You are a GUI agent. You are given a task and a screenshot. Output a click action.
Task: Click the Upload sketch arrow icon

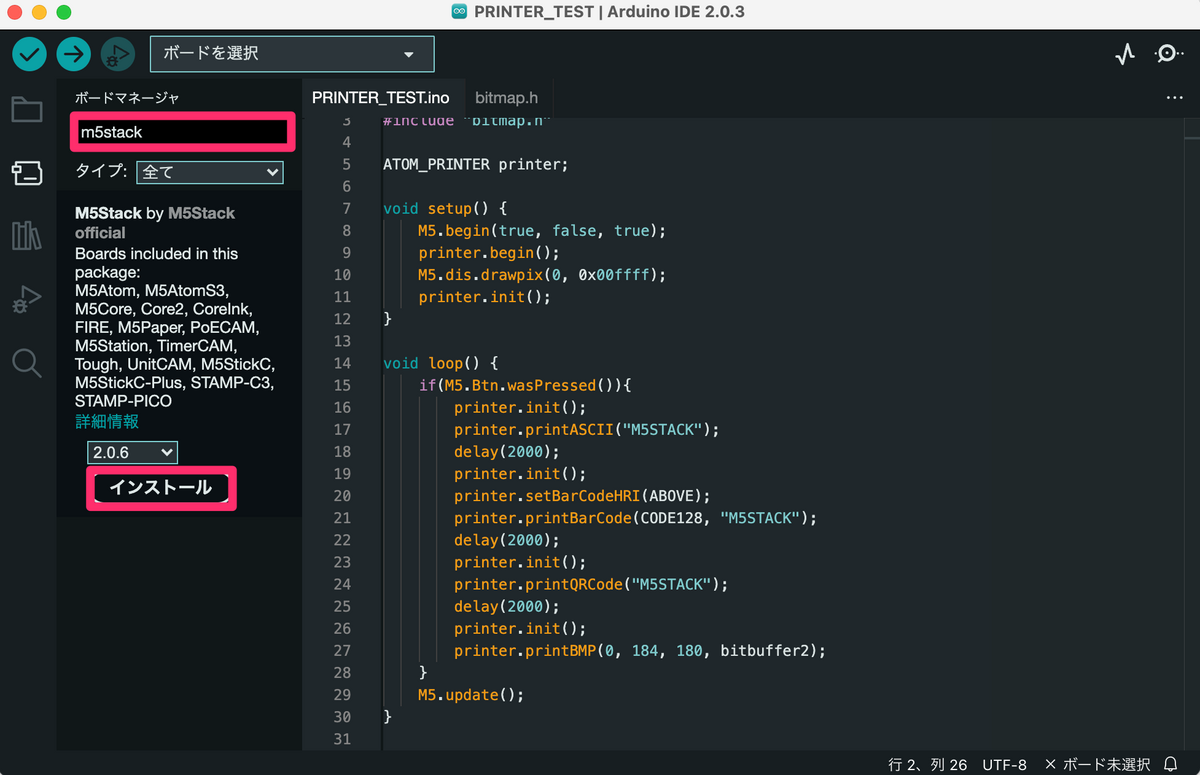click(73, 53)
